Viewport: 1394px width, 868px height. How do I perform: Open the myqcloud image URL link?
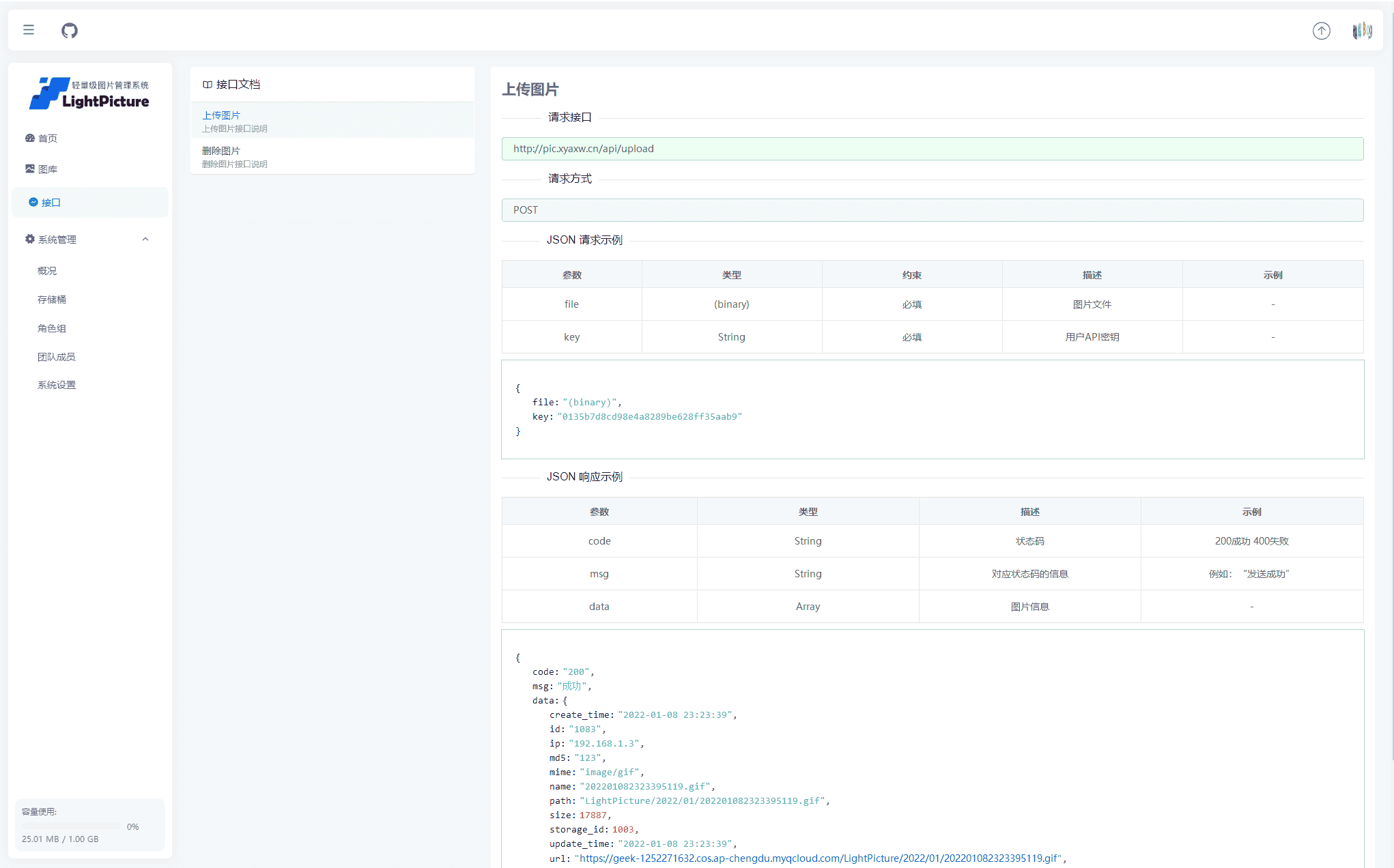pos(819,858)
